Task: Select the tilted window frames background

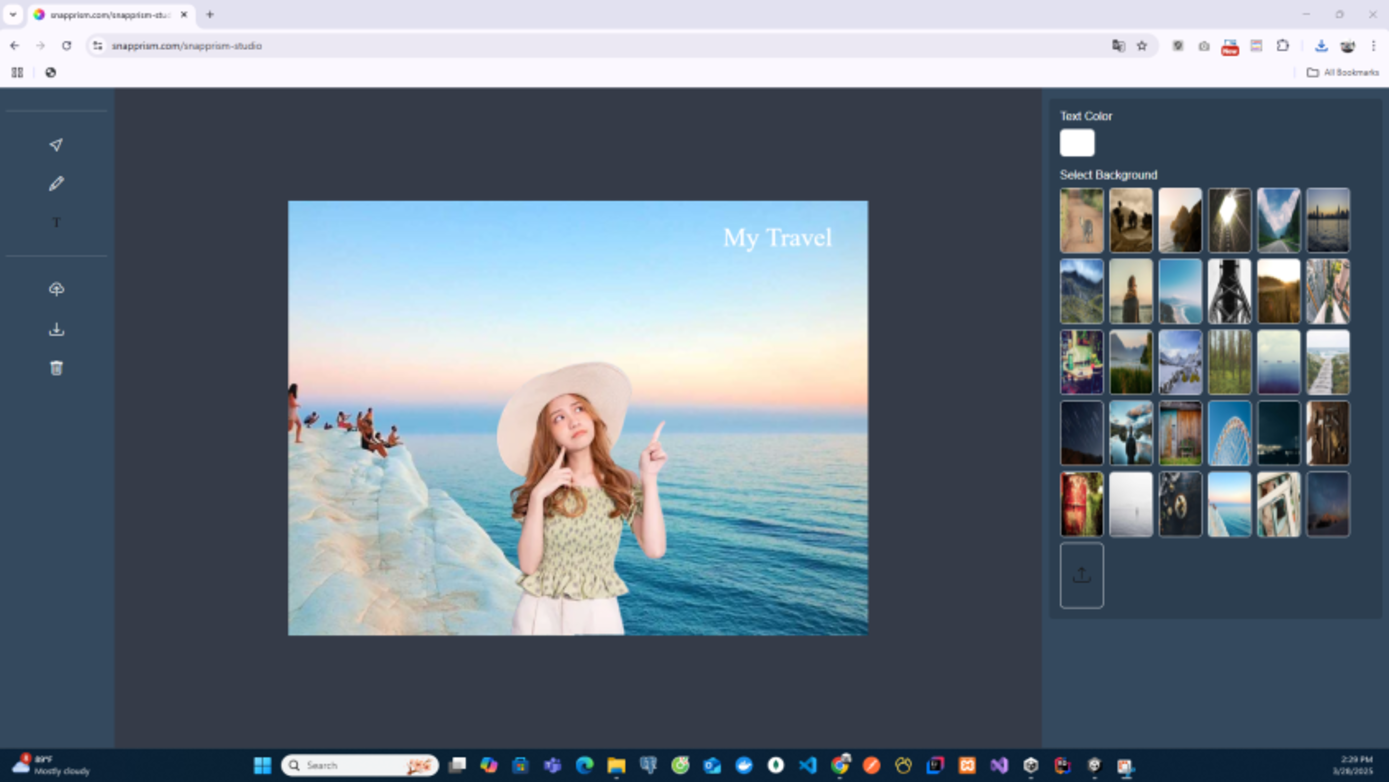Action: pos(1279,504)
